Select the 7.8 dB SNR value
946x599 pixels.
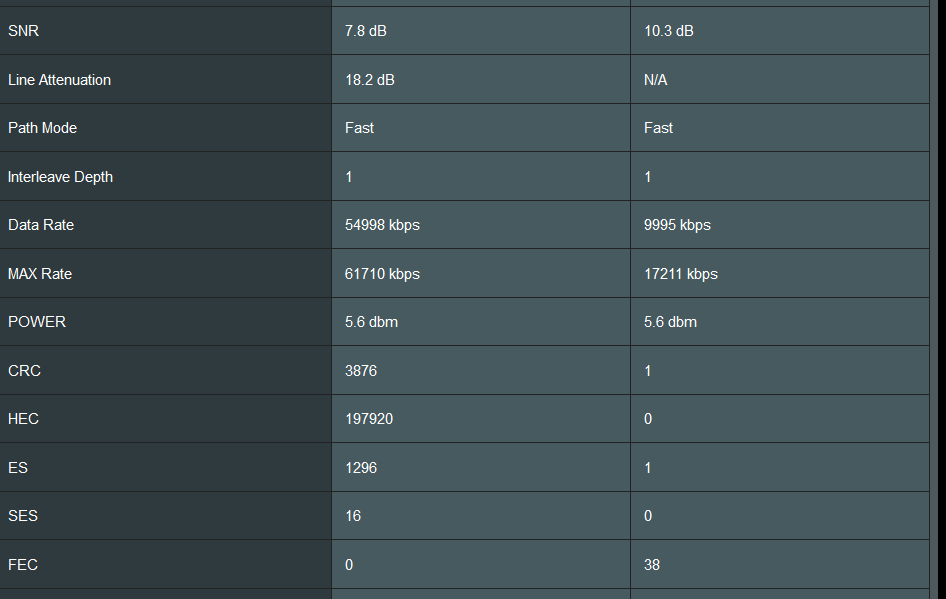pyautogui.click(x=366, y=31)
